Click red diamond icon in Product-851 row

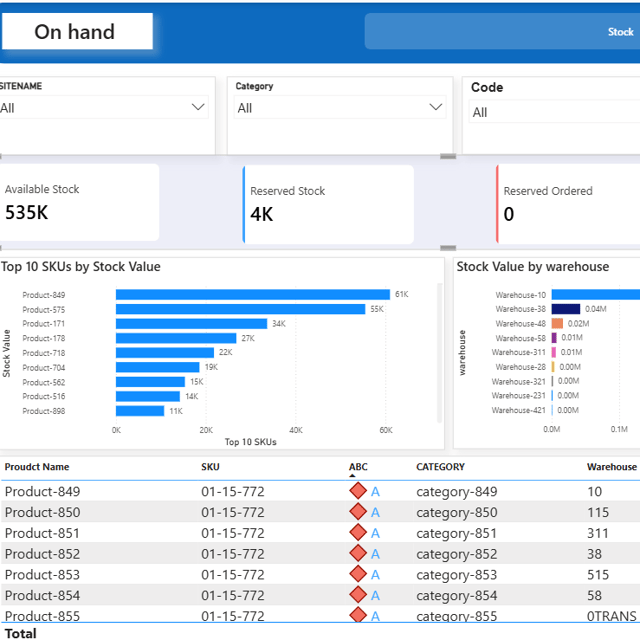[x=358, y=532]
